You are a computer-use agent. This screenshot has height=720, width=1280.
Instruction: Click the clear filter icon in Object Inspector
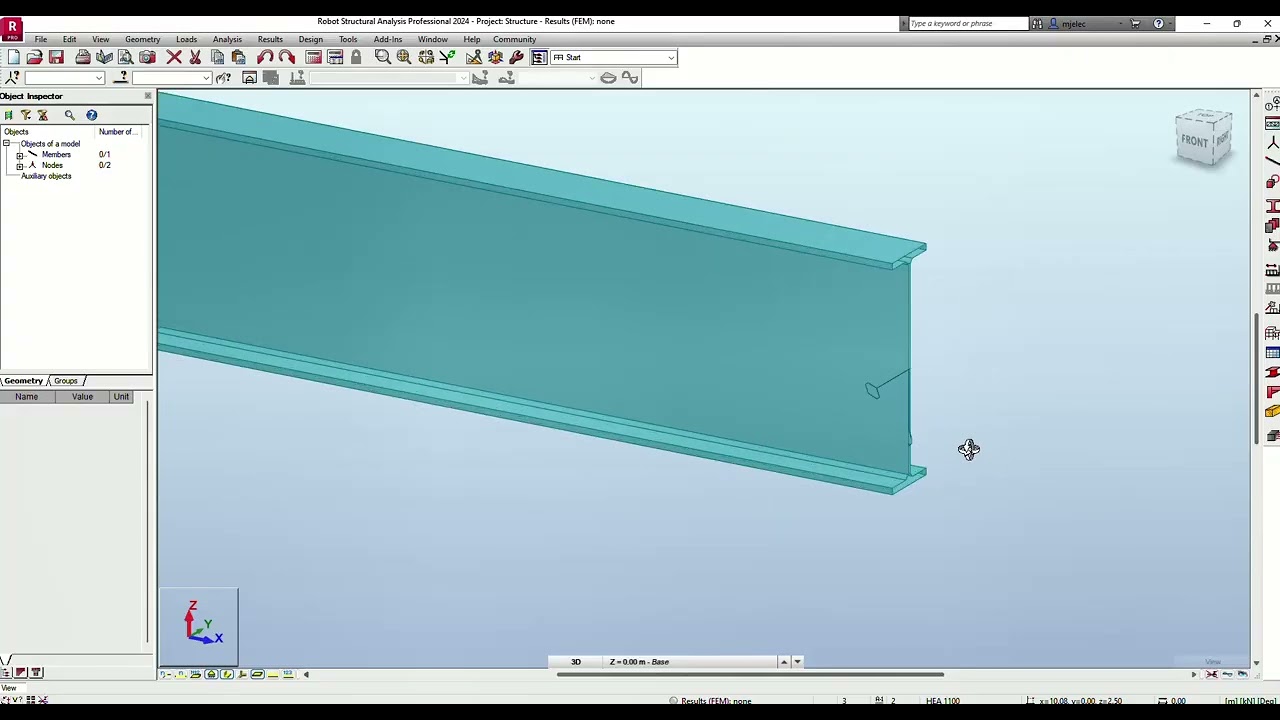43,115
